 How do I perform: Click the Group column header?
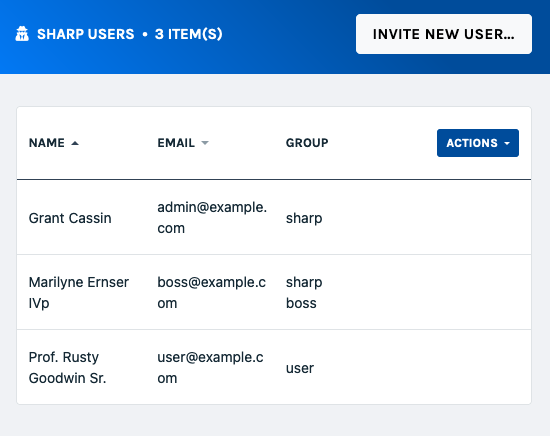(307, 143)
